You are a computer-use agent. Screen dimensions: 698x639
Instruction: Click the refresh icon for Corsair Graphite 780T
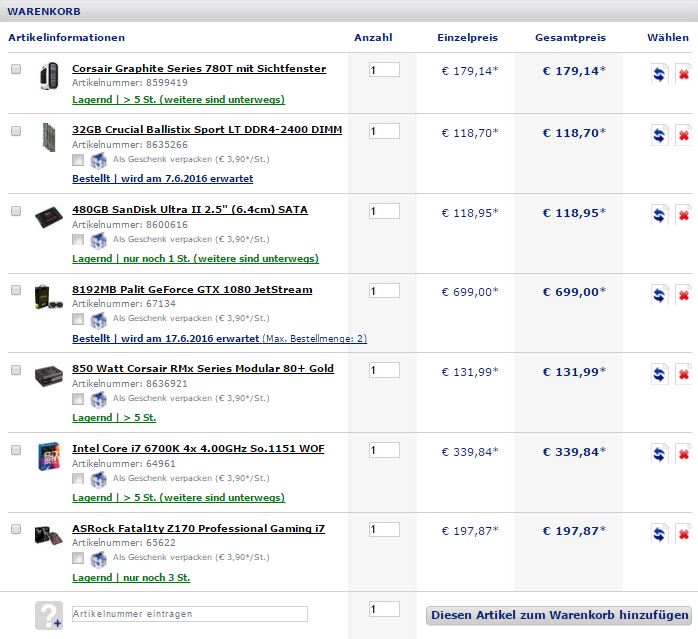[x=659, y=74]
